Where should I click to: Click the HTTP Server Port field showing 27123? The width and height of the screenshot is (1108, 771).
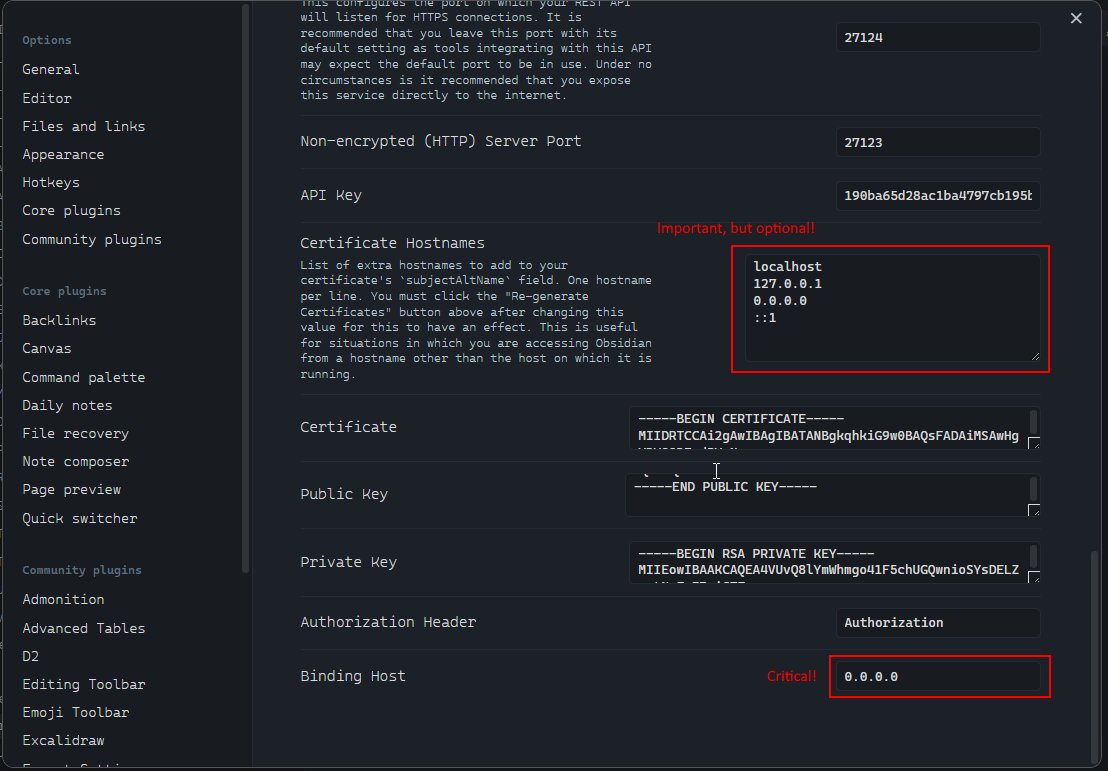(x=937, y=141)
